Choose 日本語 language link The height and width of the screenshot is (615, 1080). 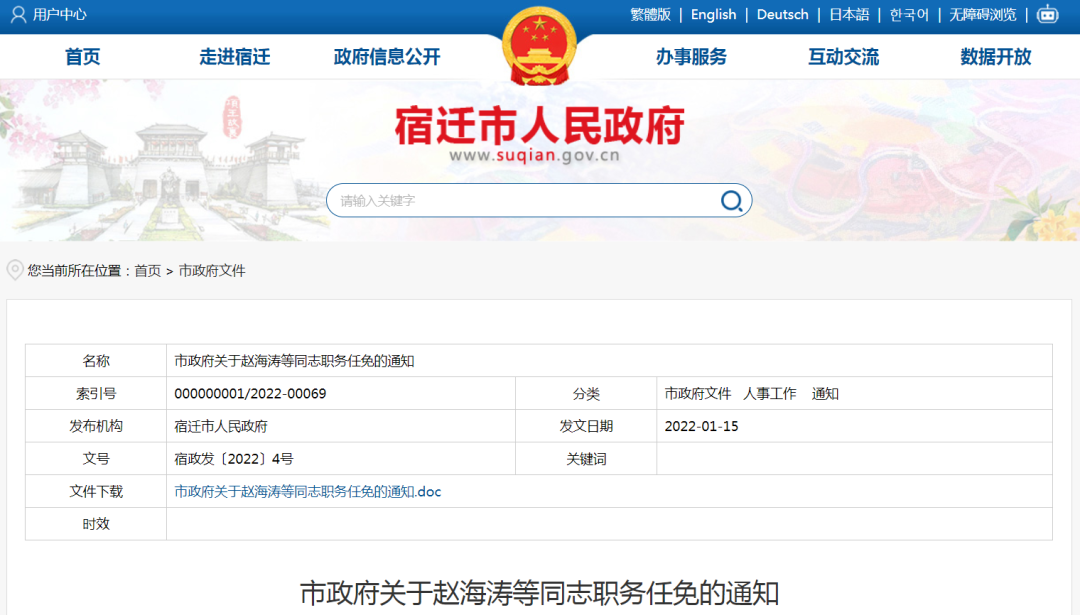[x=849, y=15]
